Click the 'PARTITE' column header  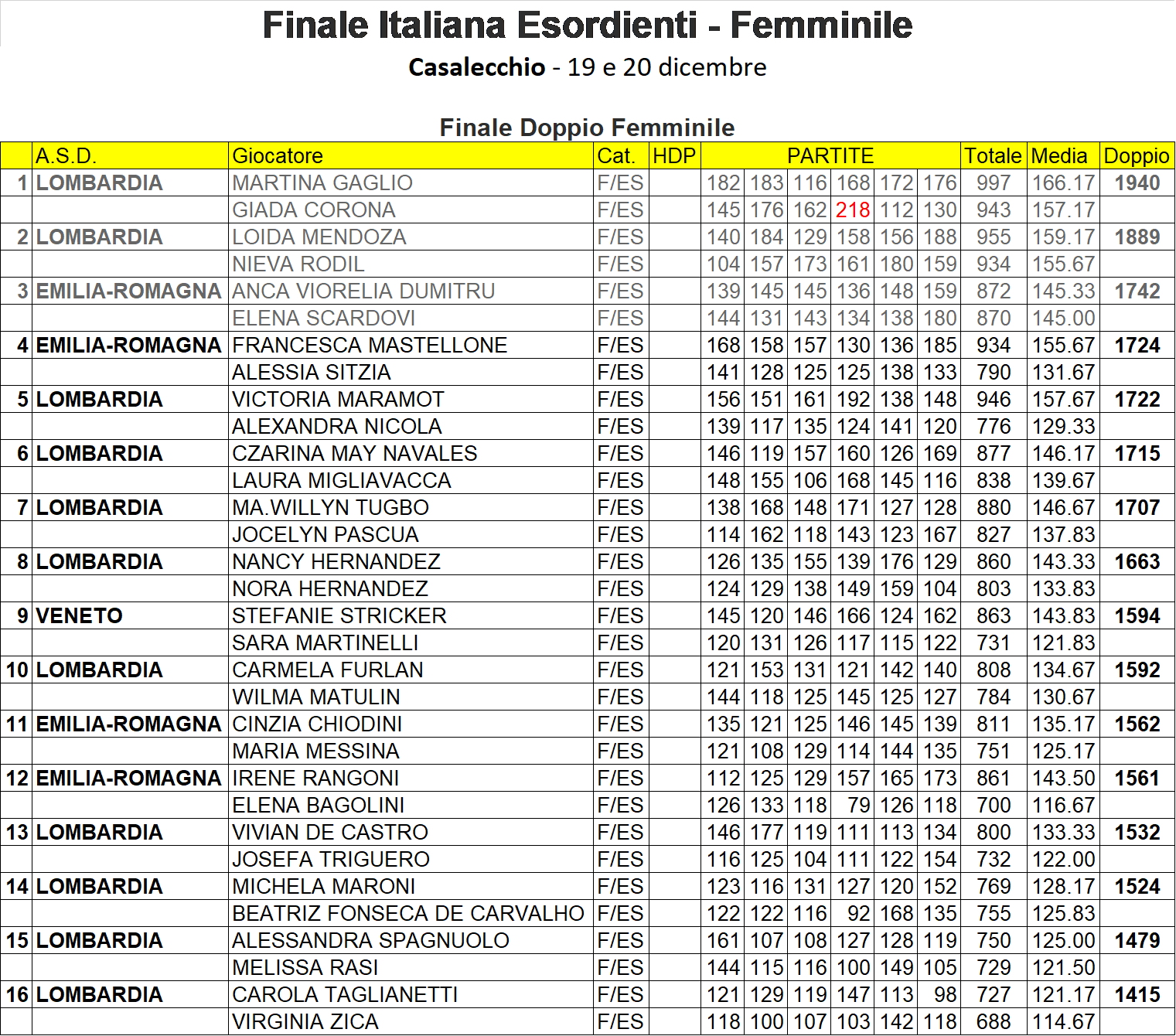pyautogui.click(x=830, y=156)
